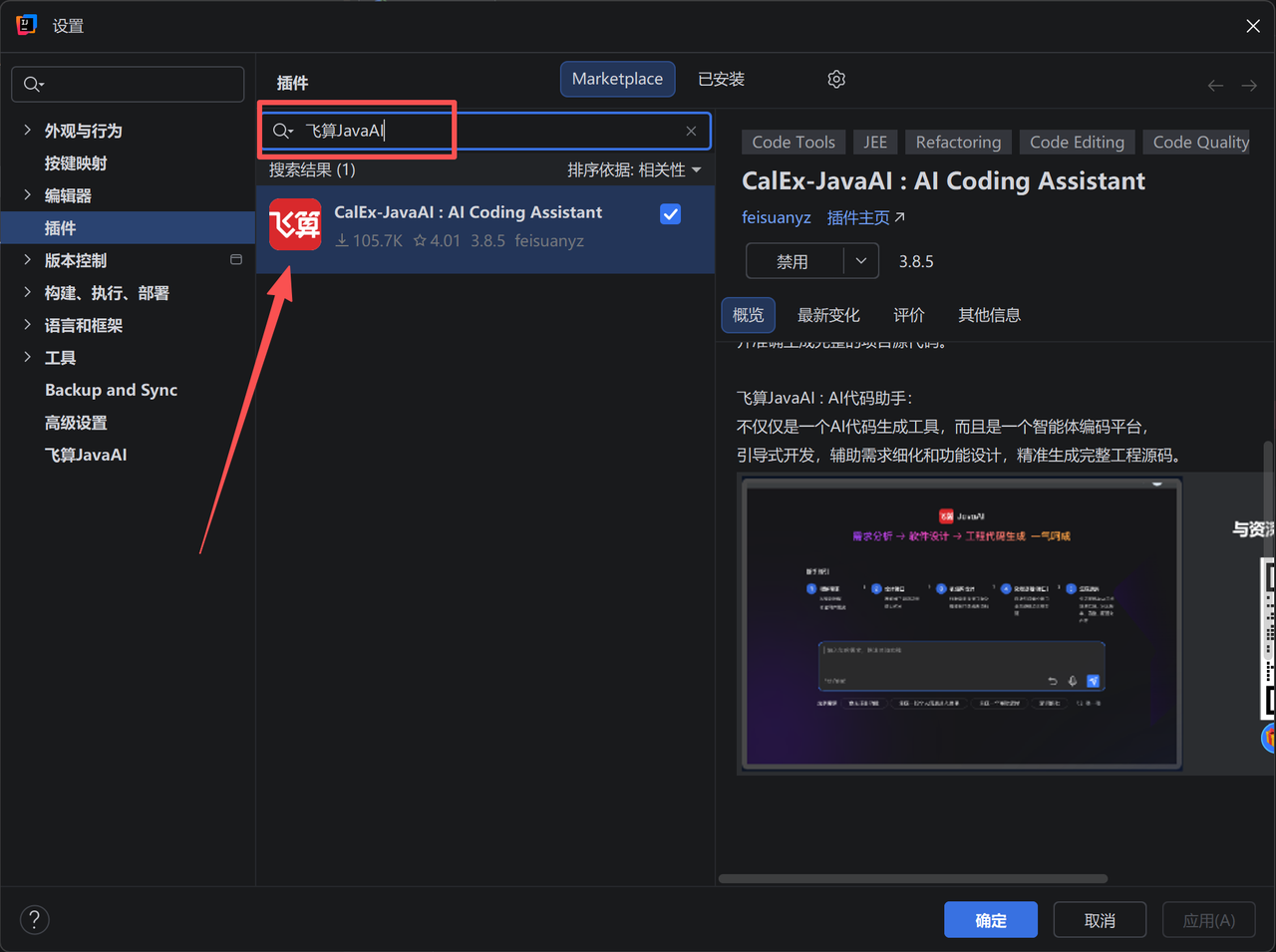Expand the 语言和框架 node
The width and height of the screenshot is (1276, 952).
coord(27,325)
